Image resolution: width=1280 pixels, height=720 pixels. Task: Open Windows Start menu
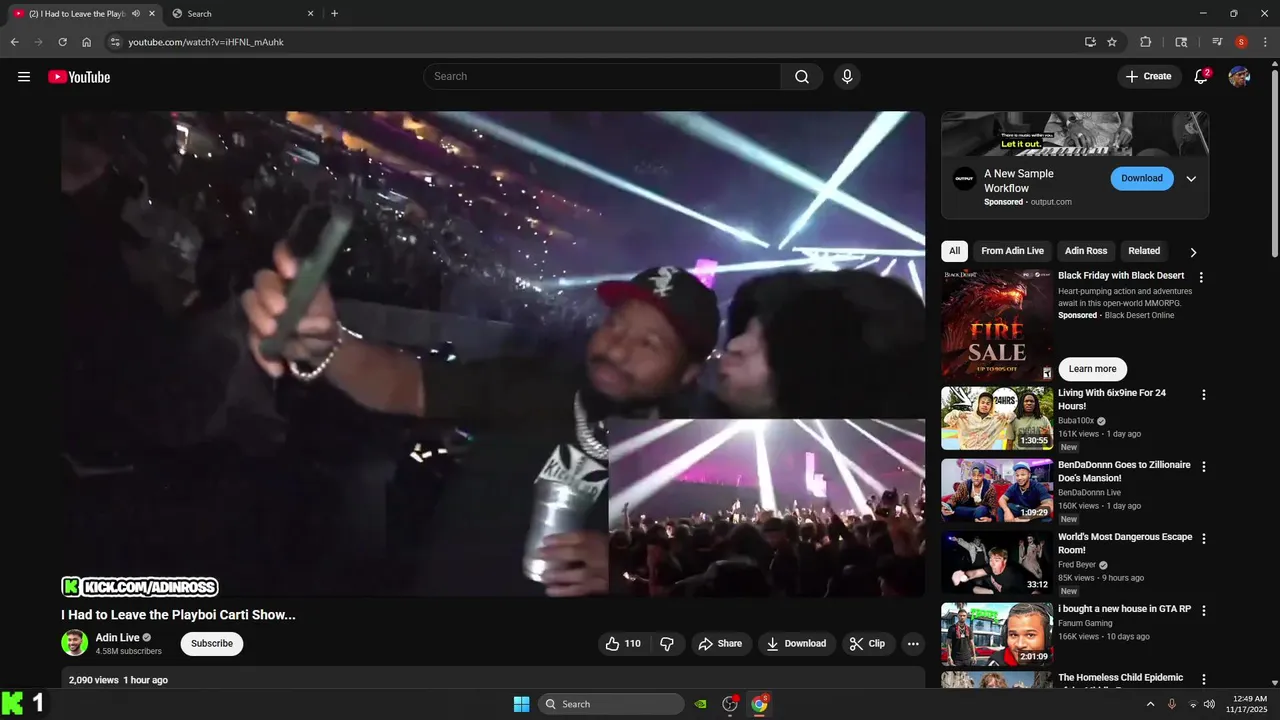click(x=521, y=704)
